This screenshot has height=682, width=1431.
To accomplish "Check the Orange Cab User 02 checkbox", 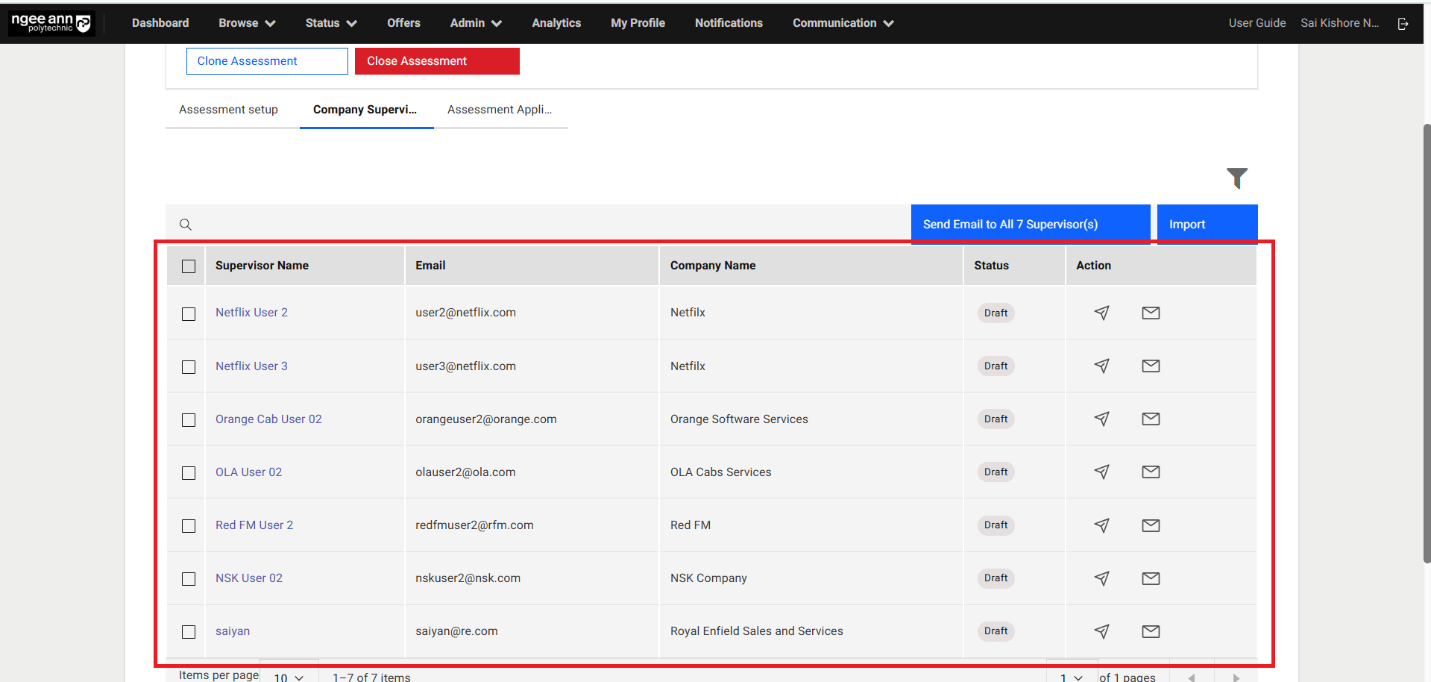I will tap(189, 420).
